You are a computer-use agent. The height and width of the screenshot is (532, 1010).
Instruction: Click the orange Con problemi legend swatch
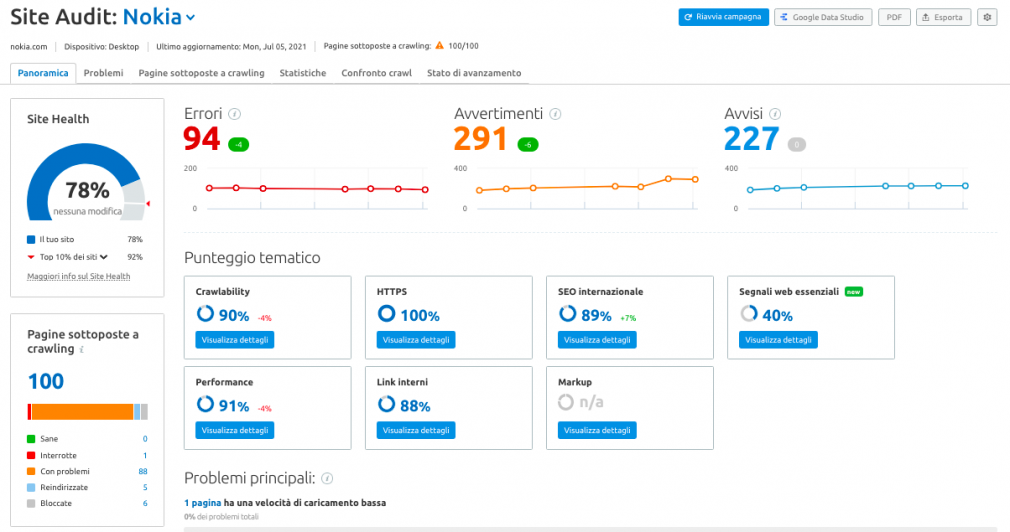31,471
